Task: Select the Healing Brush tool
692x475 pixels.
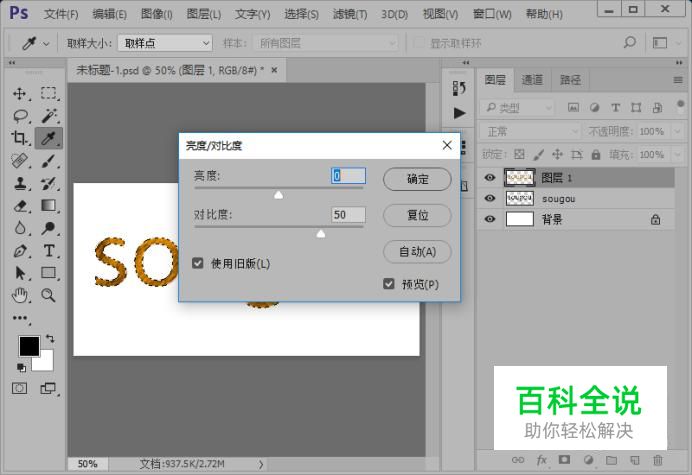Action: coord(19,160)
